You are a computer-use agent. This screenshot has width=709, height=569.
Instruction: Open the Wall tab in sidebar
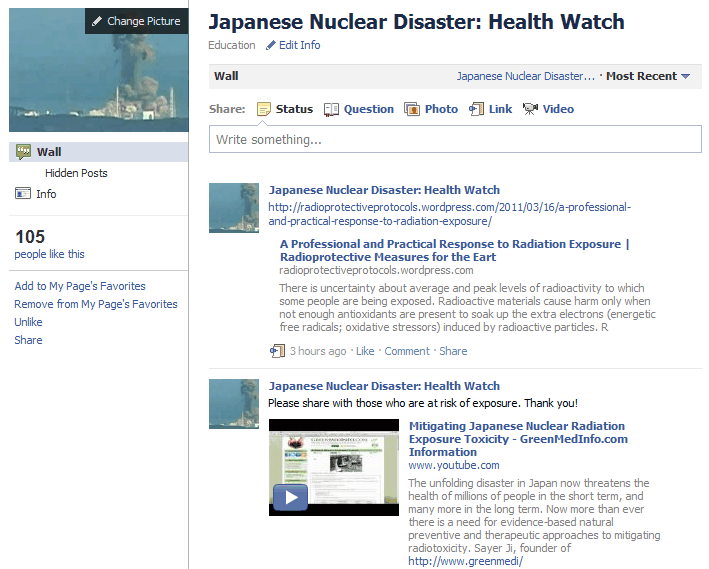99,152
